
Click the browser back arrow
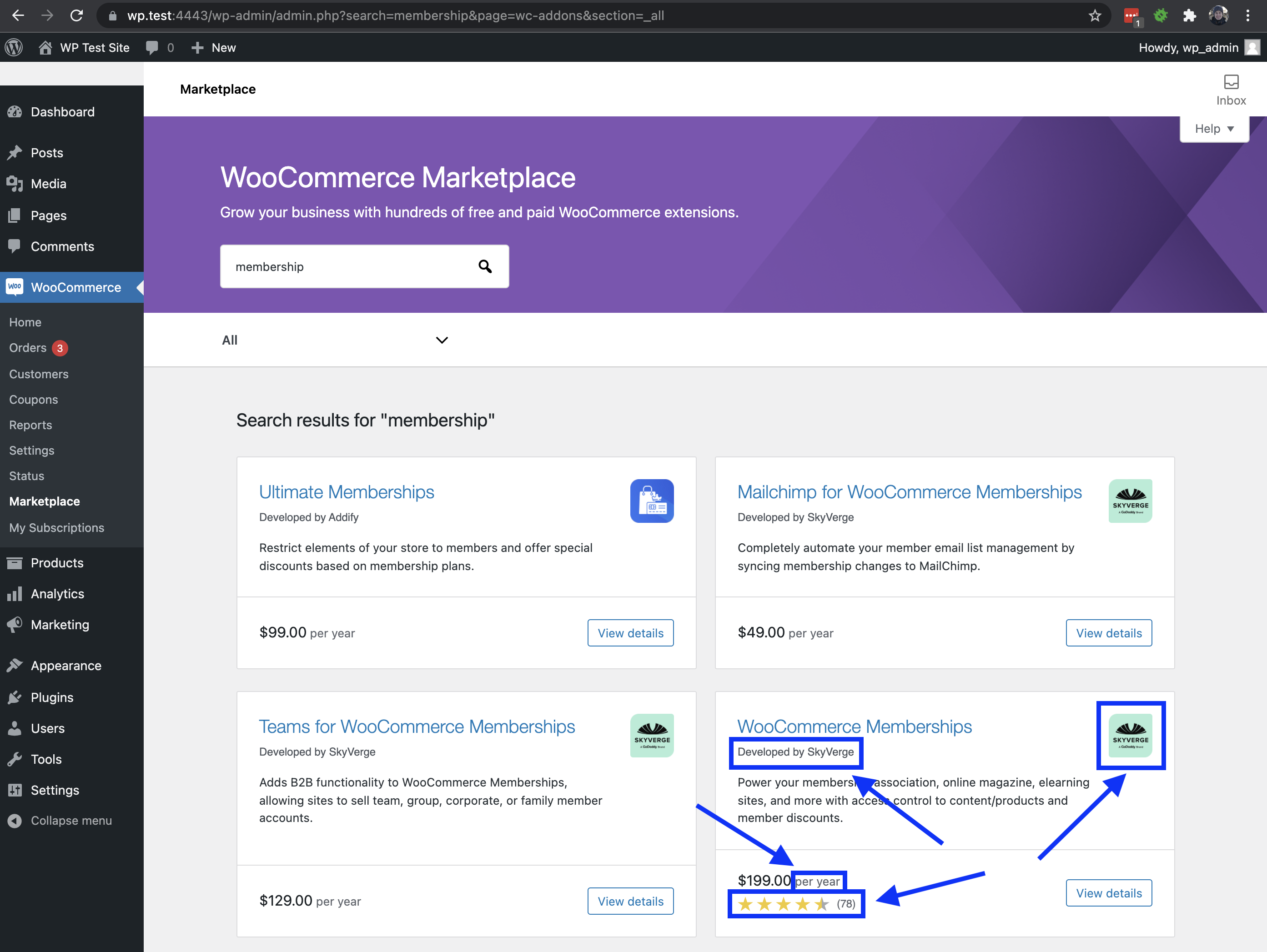(x=18, y=15)
